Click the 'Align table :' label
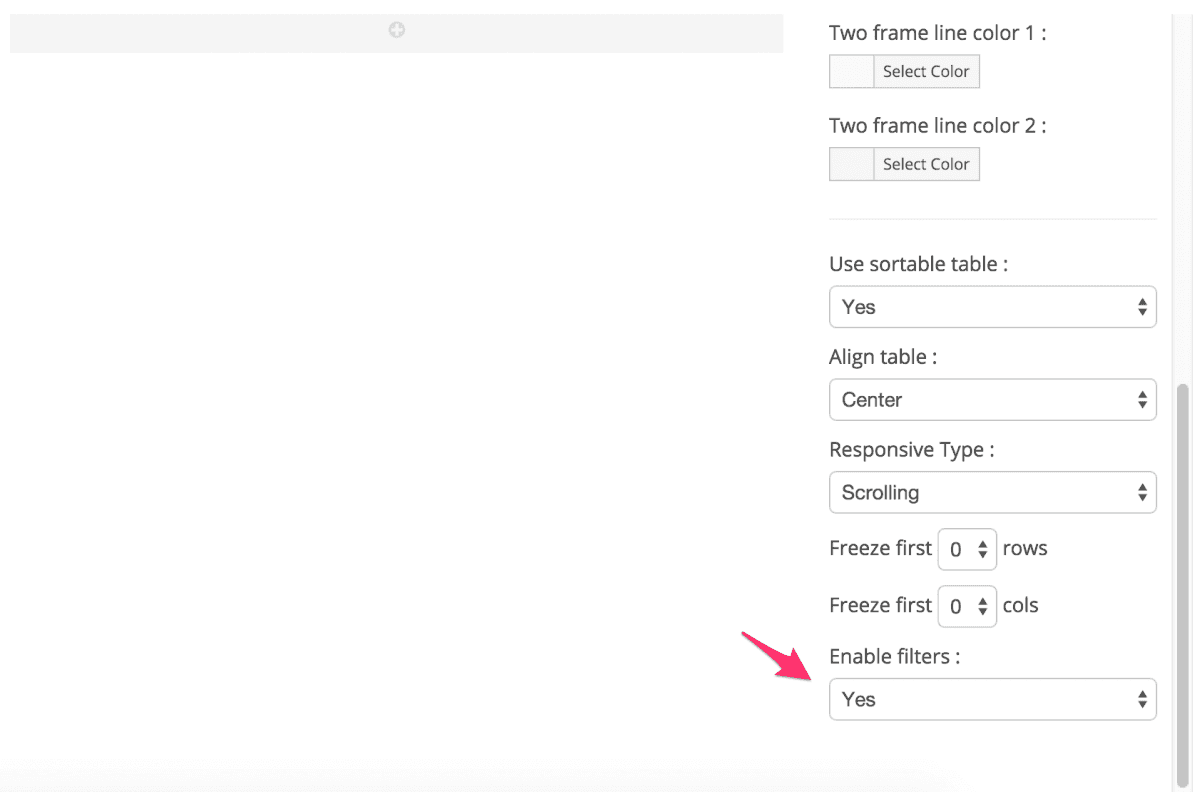 [882, 357]
